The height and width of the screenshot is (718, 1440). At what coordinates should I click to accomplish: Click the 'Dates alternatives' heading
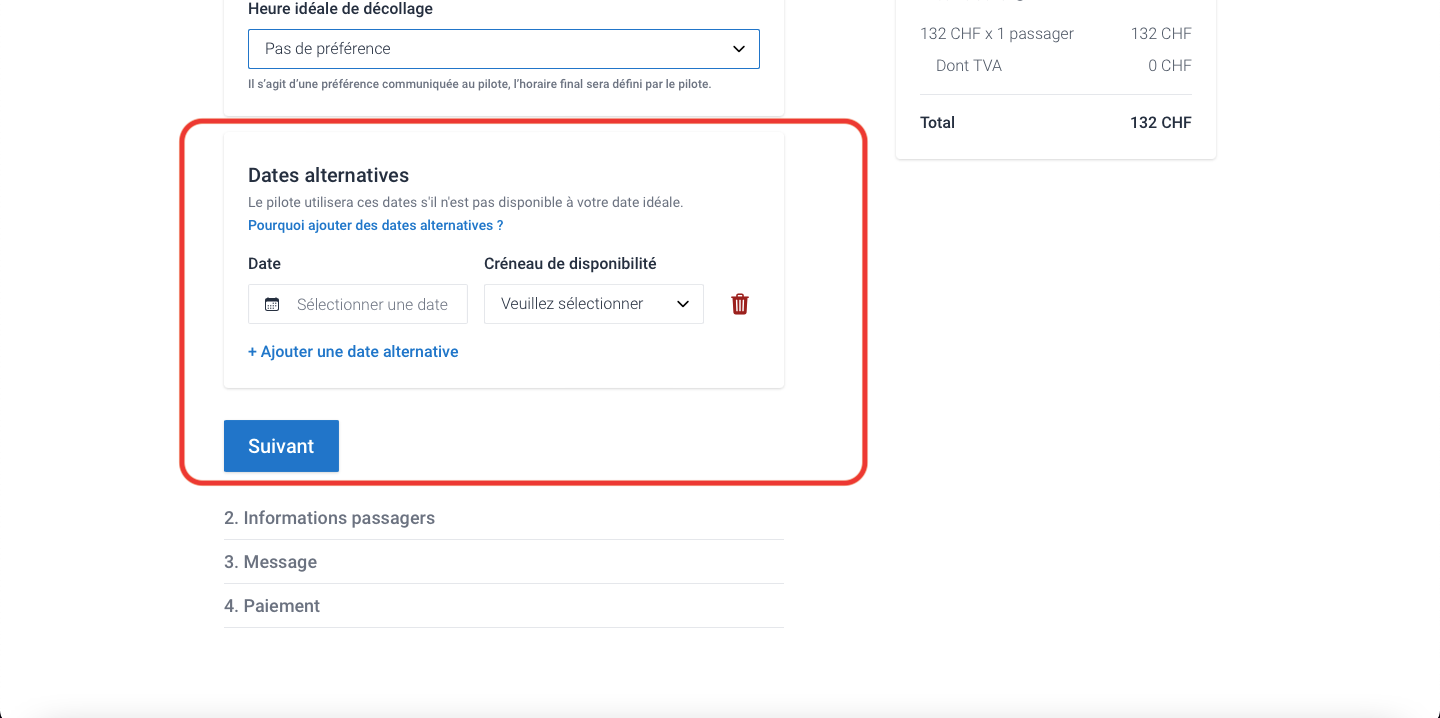pyautogui.click(x=328, y=175)
